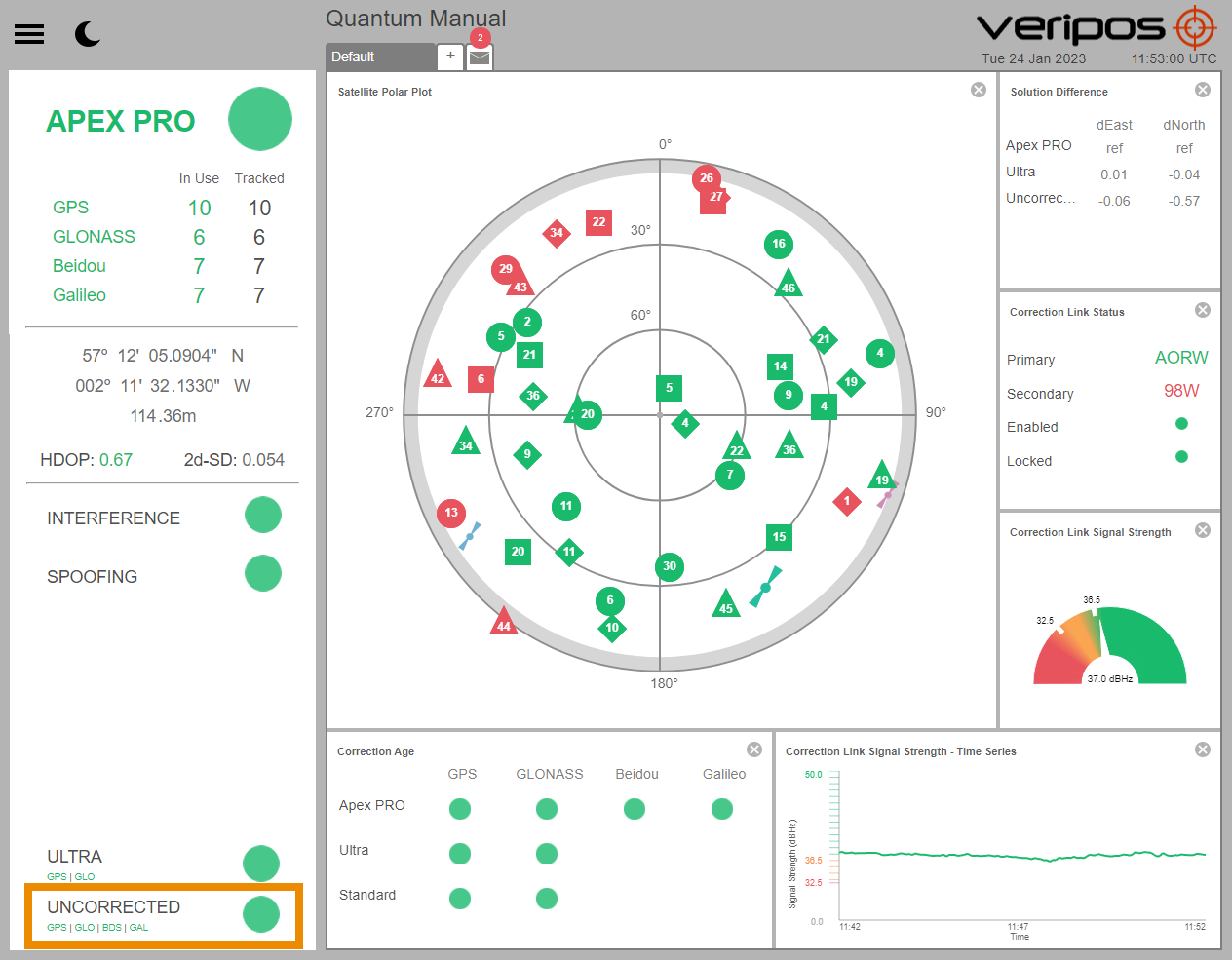
Task: Select red circle satellite 29
Action: [x=506, y=269]
